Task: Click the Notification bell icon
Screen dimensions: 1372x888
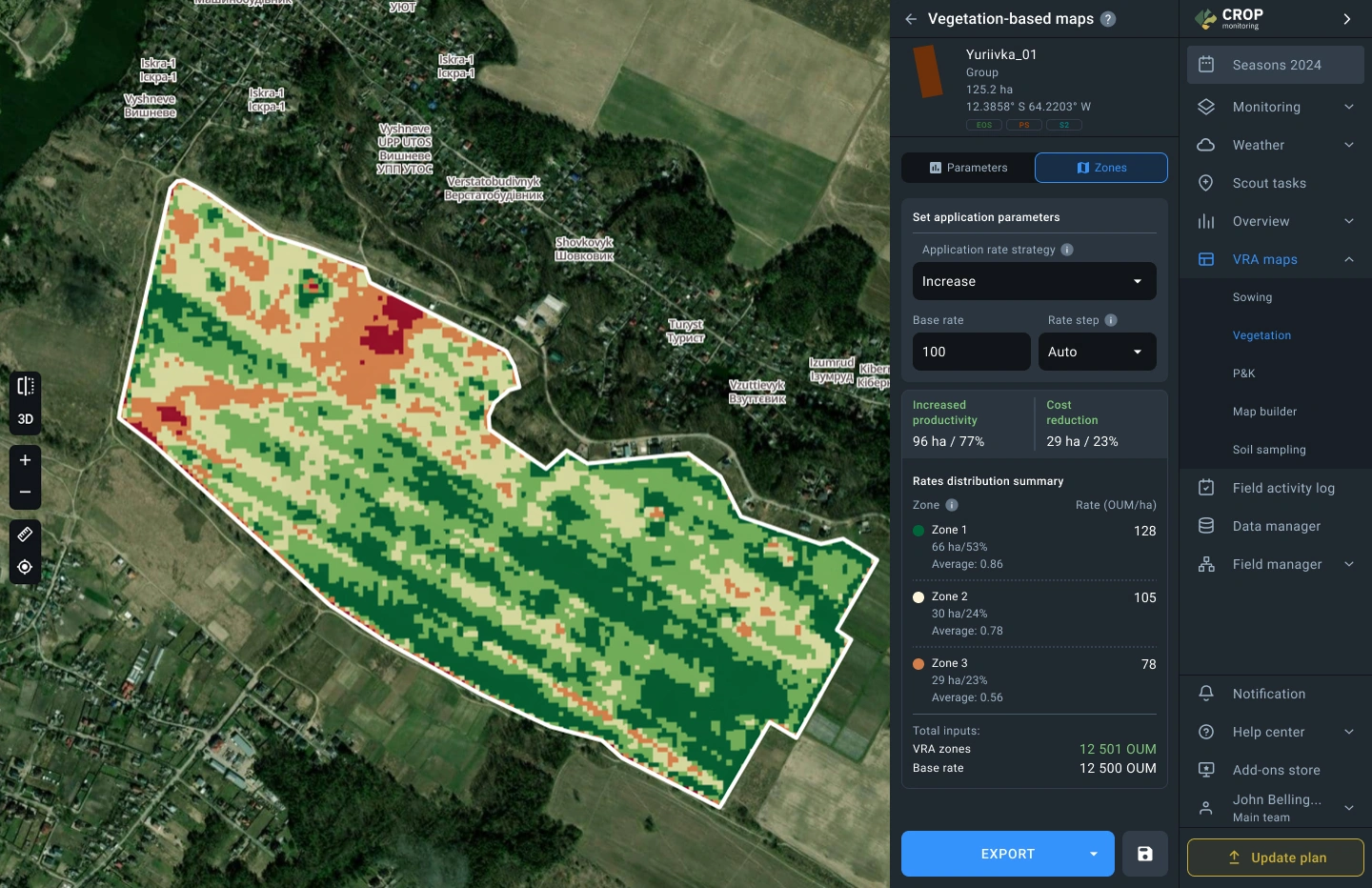Action: [1205, 694]
